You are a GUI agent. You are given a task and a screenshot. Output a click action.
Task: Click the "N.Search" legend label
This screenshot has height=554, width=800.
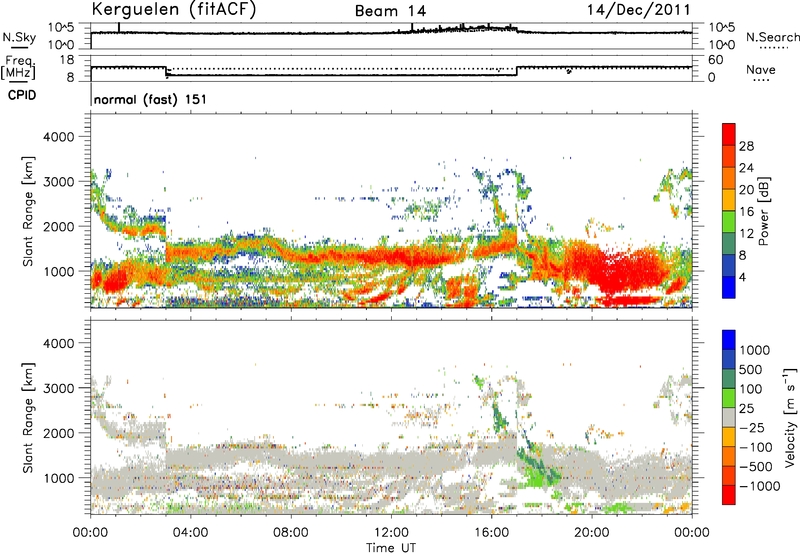772,37
